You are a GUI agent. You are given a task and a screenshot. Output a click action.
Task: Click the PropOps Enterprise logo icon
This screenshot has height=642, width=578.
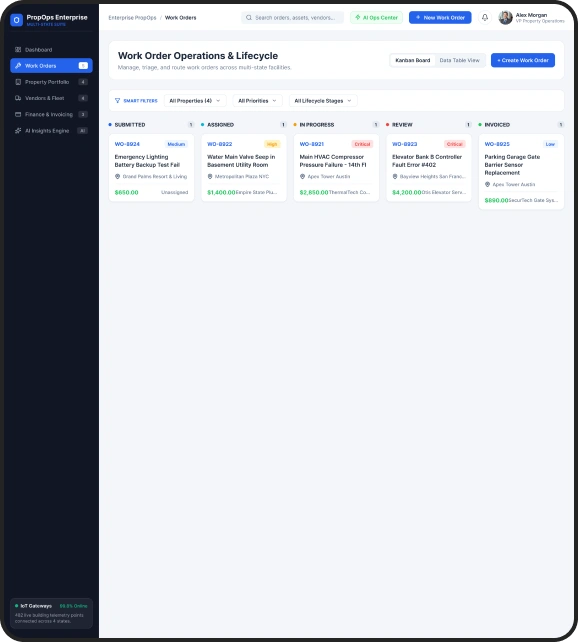pyautogui.click(x=16, y=20)
